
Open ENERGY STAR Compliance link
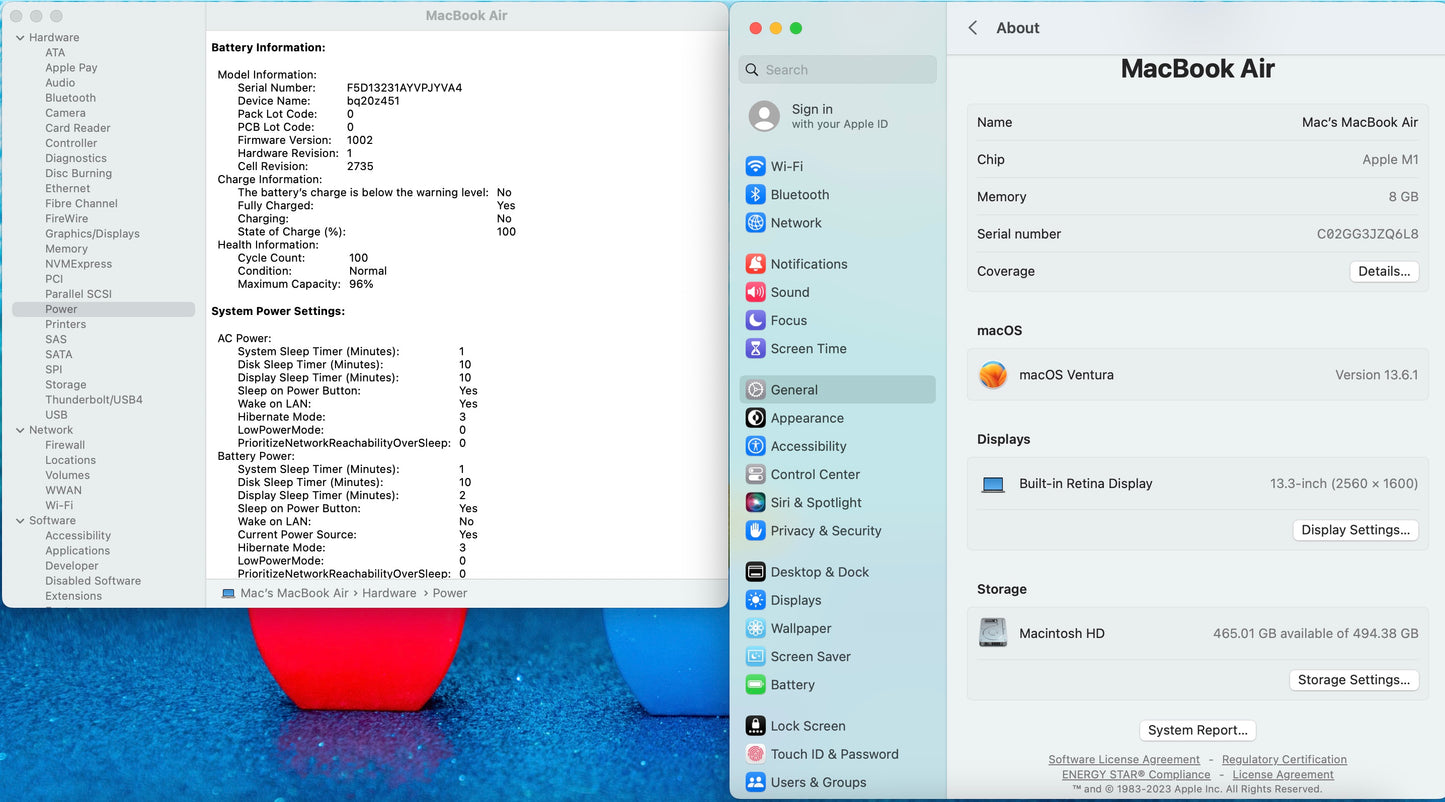(x=1136, y=775)
